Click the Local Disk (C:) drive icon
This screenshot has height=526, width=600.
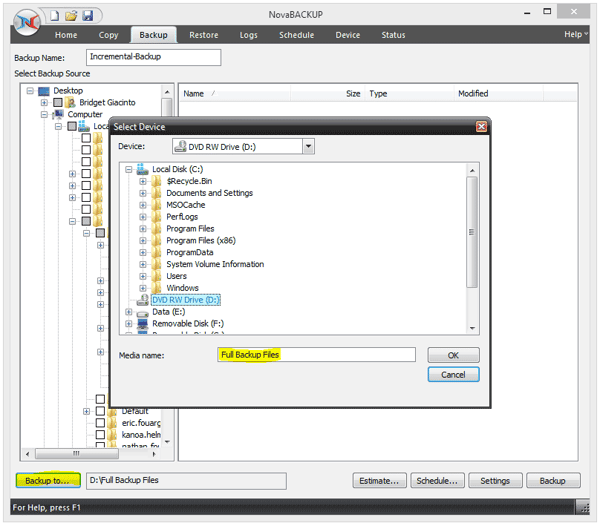[143, 169]
